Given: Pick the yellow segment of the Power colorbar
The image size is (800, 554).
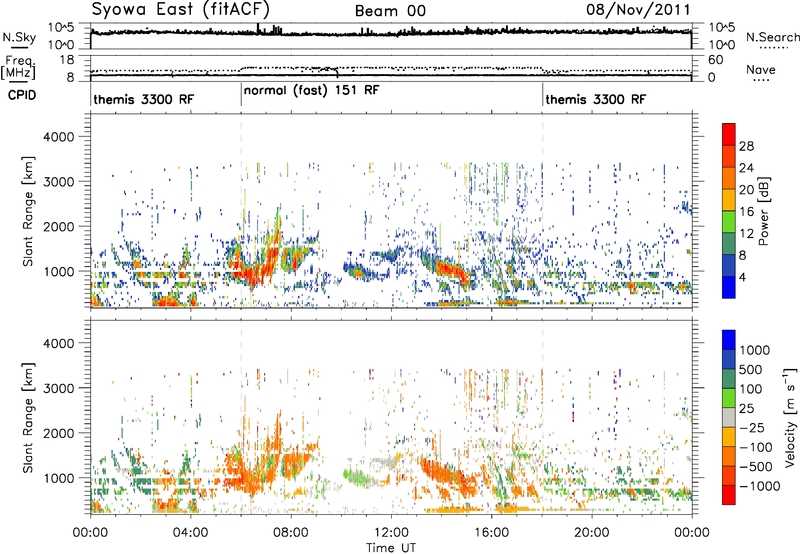Looking at the screenshot, I should point(729,200).
